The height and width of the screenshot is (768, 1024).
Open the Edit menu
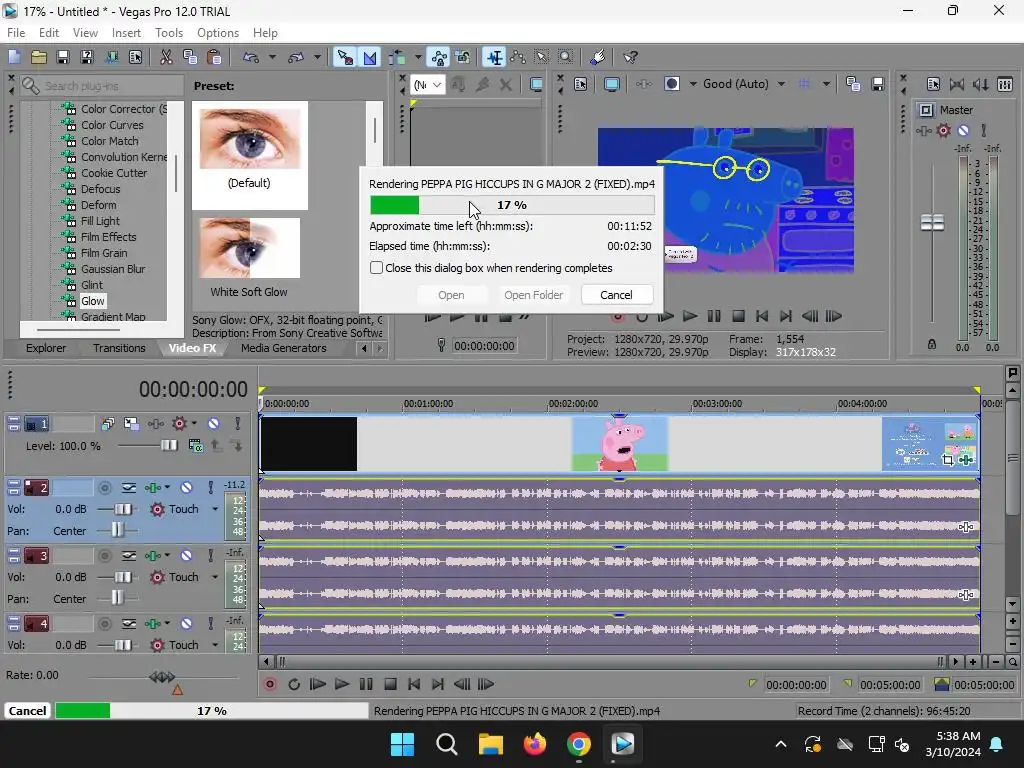pyautogui.click(x=49, y=33)
